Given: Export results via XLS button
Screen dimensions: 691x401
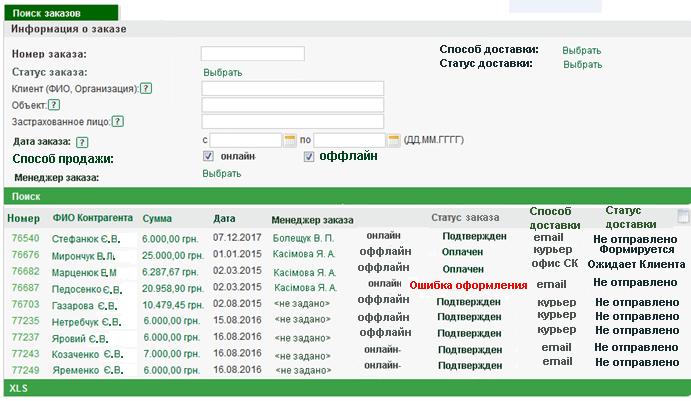Looking at the screenshot, I should 18,387.
